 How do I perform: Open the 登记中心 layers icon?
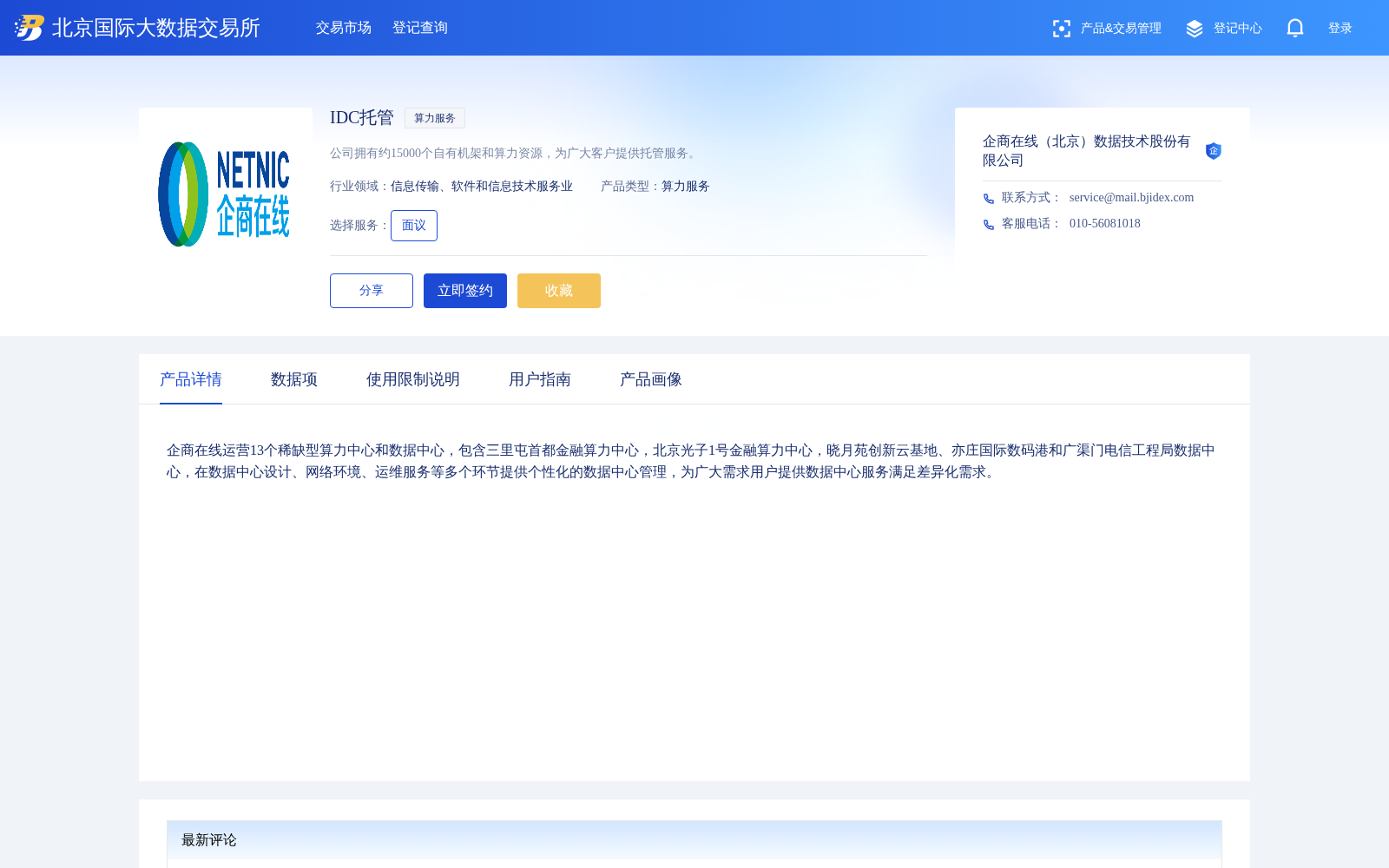(1195, 29)
